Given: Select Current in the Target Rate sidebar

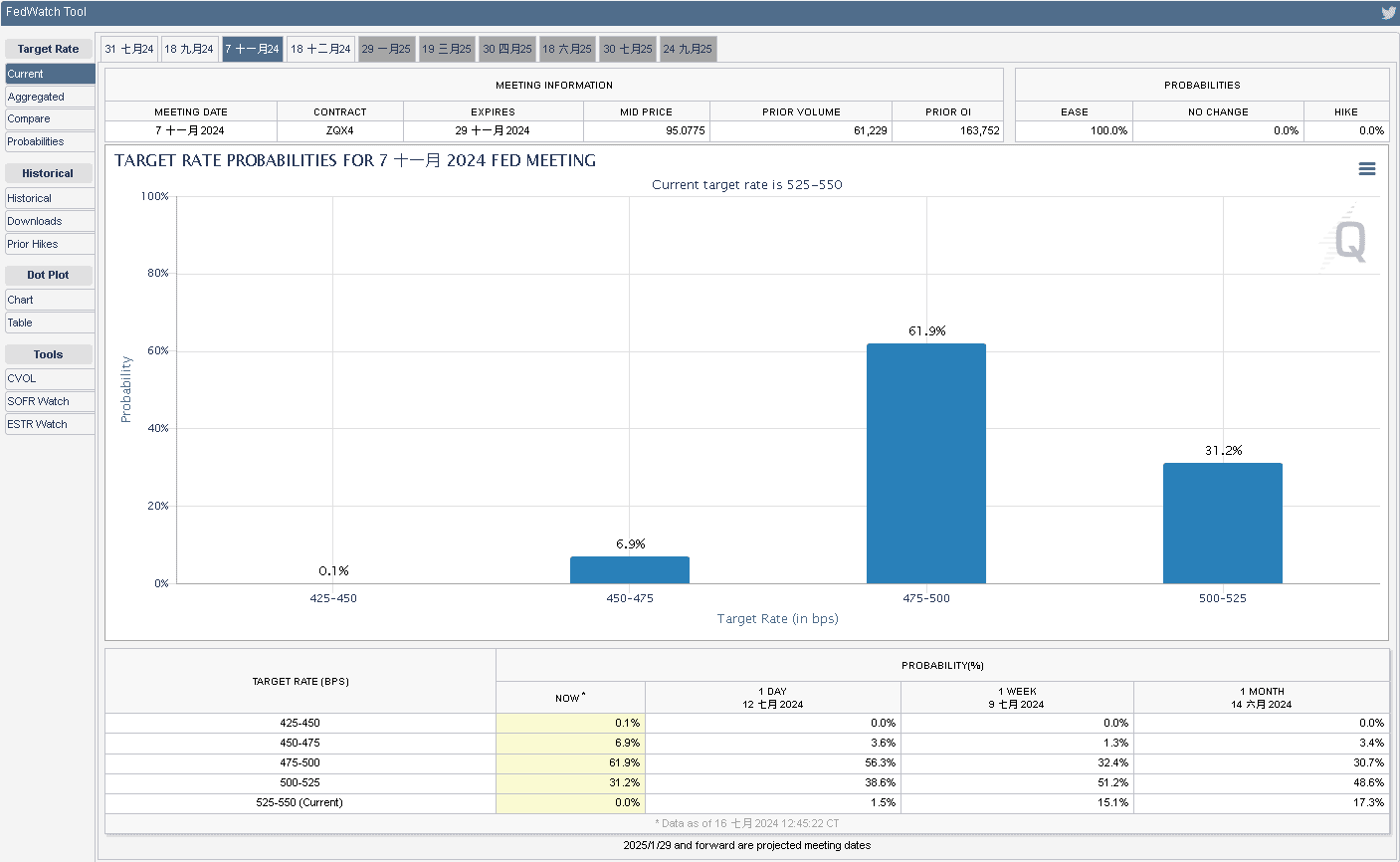Looking at the screenshot, I should 50,74.
